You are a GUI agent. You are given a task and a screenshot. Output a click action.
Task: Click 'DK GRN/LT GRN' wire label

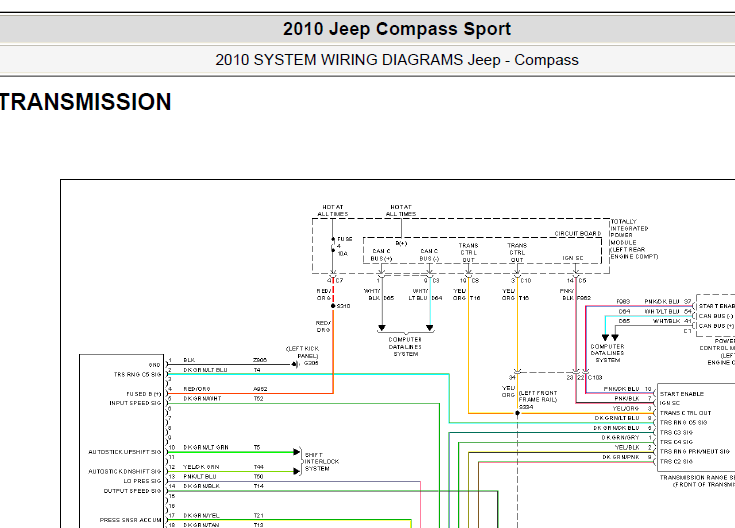point(206,447)
